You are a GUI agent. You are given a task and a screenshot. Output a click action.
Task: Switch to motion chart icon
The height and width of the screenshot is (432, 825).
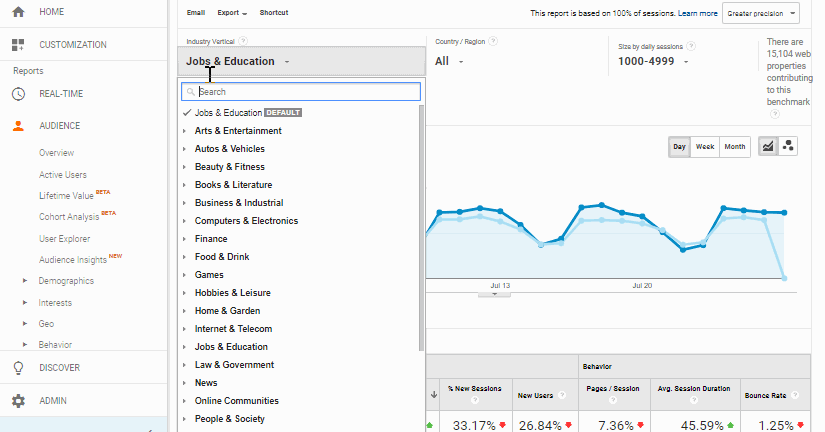(788, 146)
